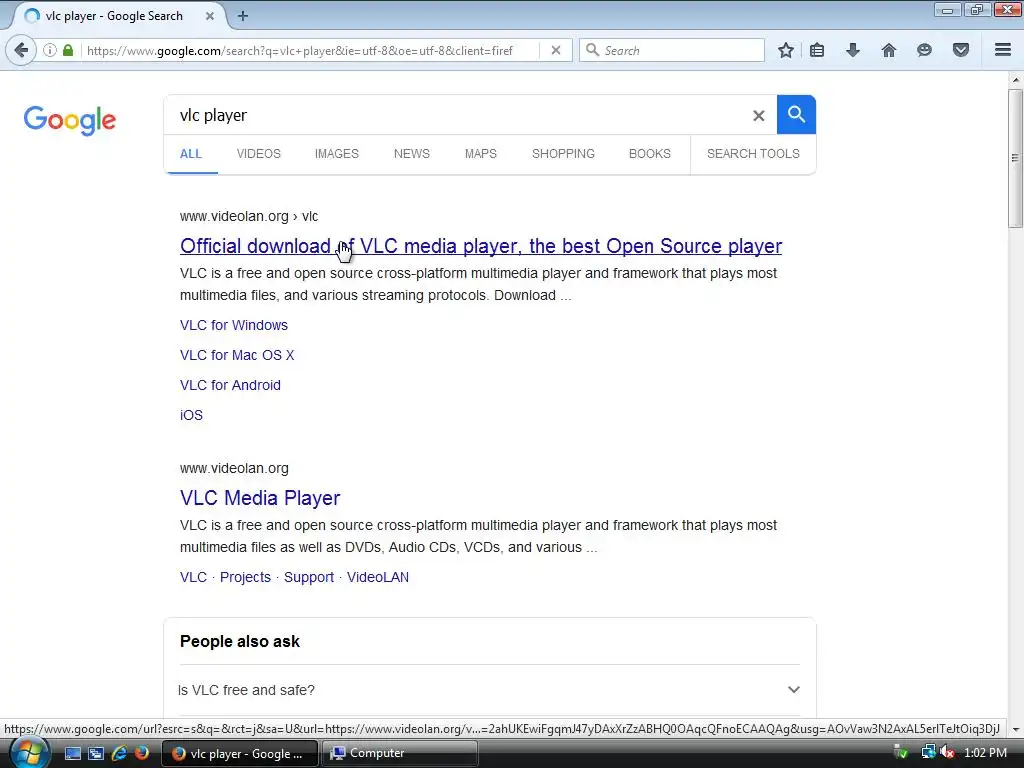Open VLC for Windows link
1024x768 pixels.
[x=234, y=325]
